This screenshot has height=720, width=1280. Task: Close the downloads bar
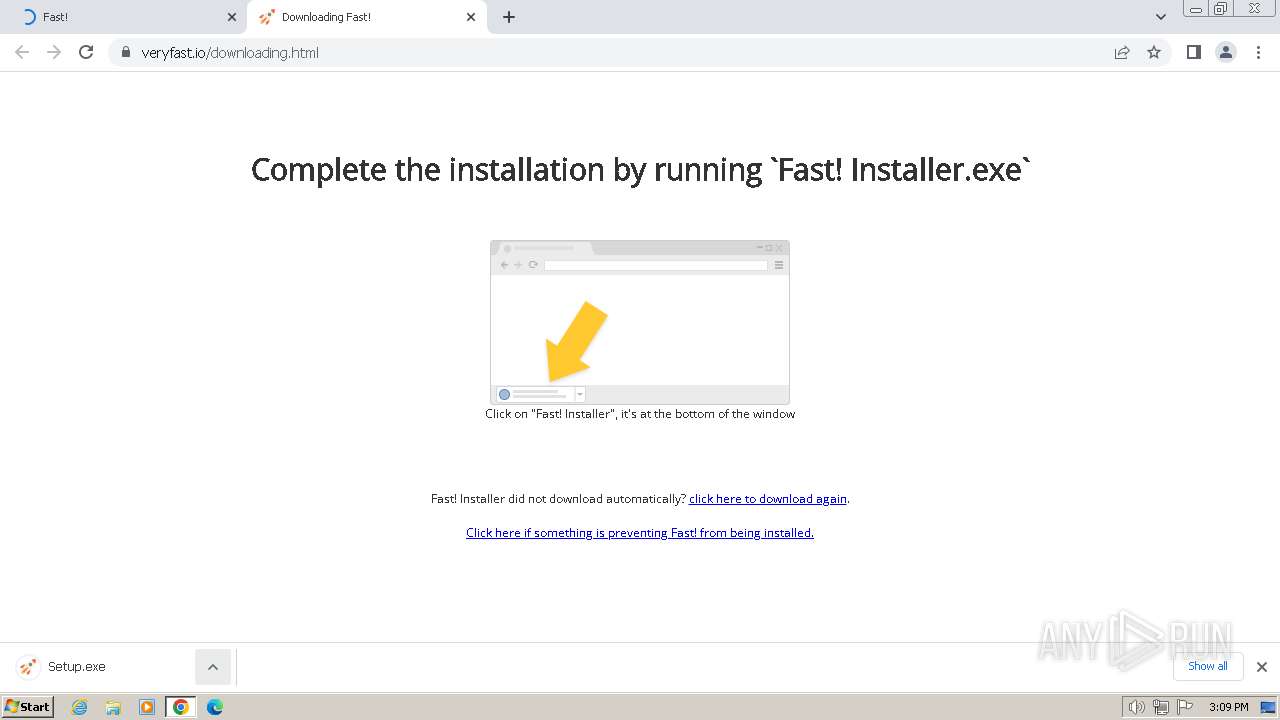1262,667
